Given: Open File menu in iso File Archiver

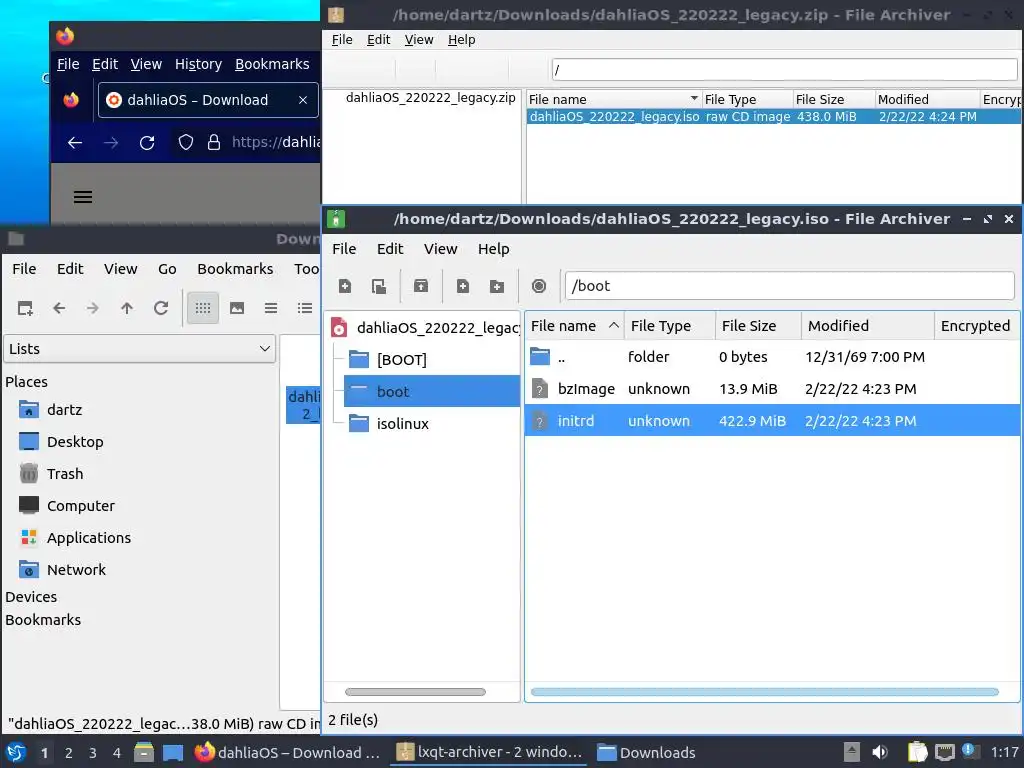Looking at the screenshot, I should click(344, 249).
